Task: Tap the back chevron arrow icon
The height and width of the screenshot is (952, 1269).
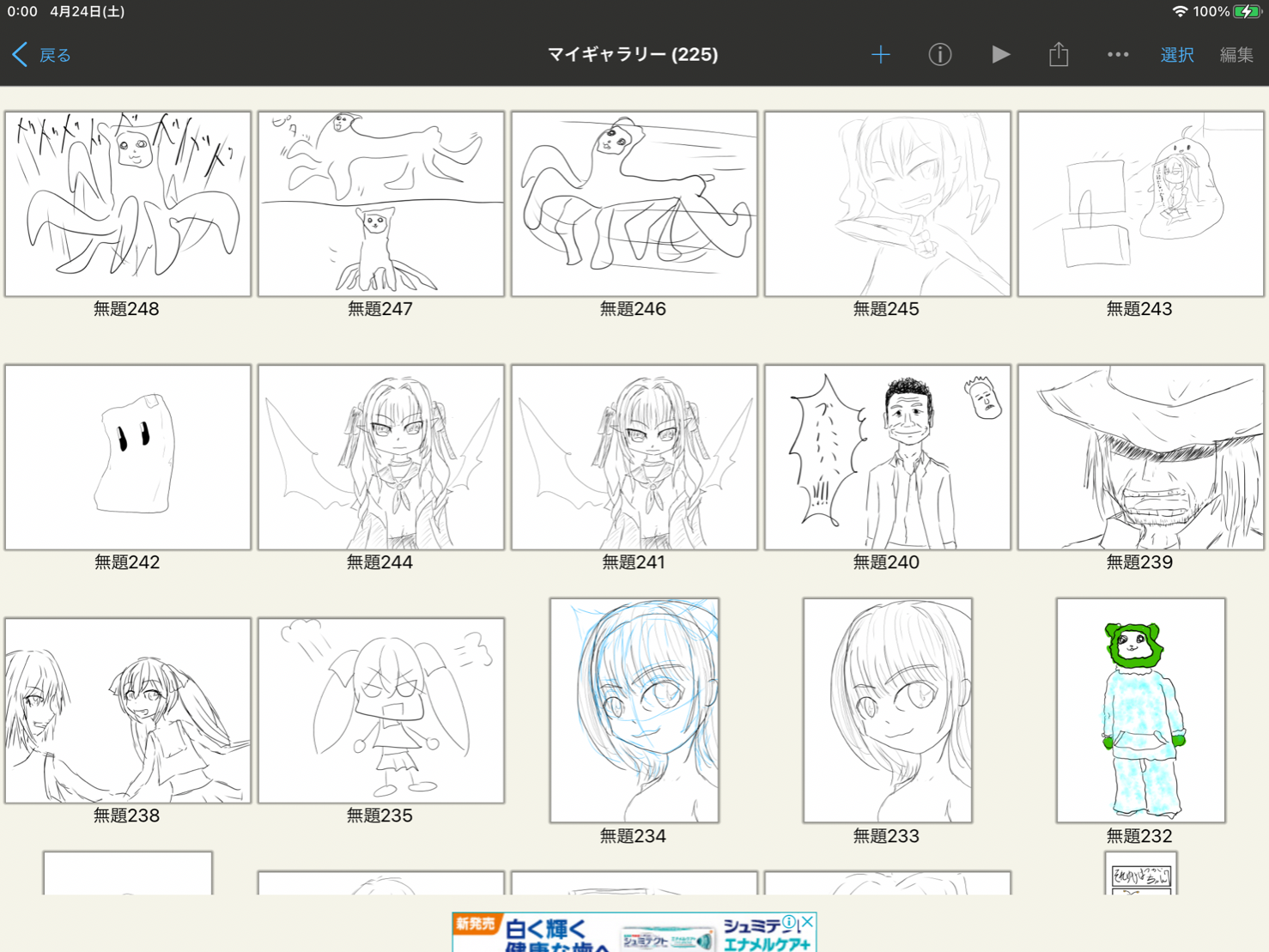Action: 20,55
